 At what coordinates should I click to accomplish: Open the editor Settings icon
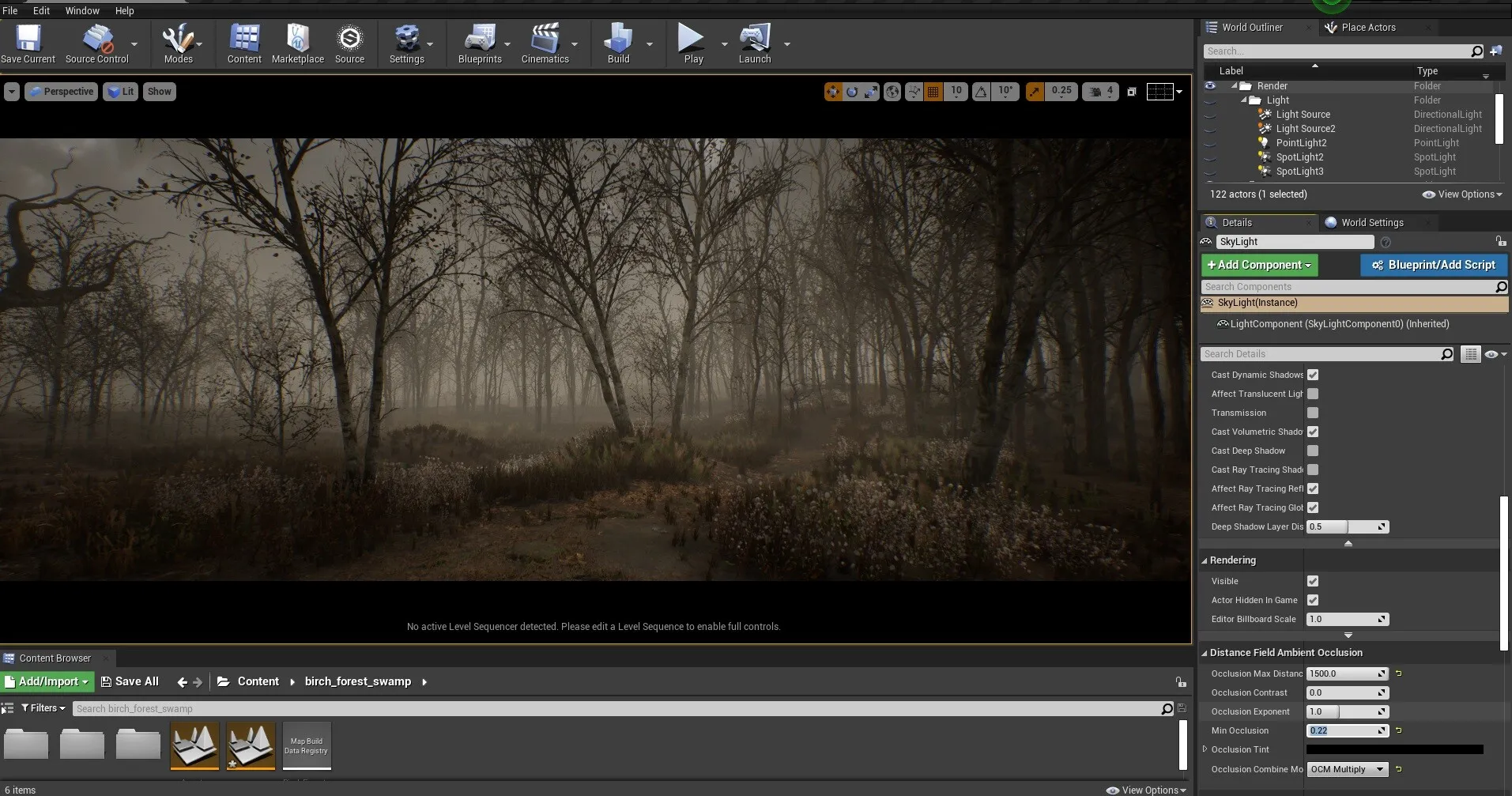(x=406, y=38)
